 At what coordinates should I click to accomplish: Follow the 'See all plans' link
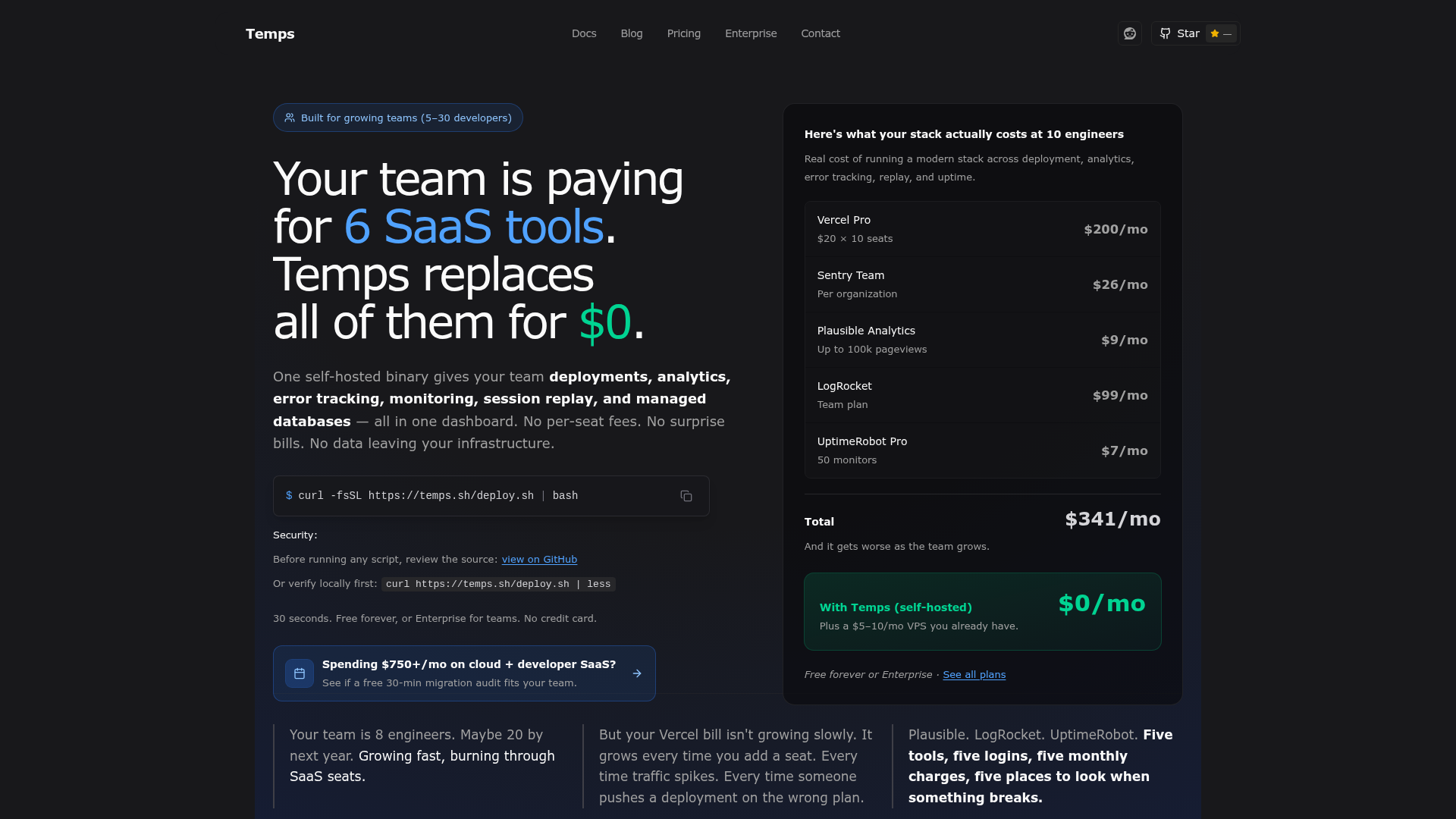(x=974, y=675)
